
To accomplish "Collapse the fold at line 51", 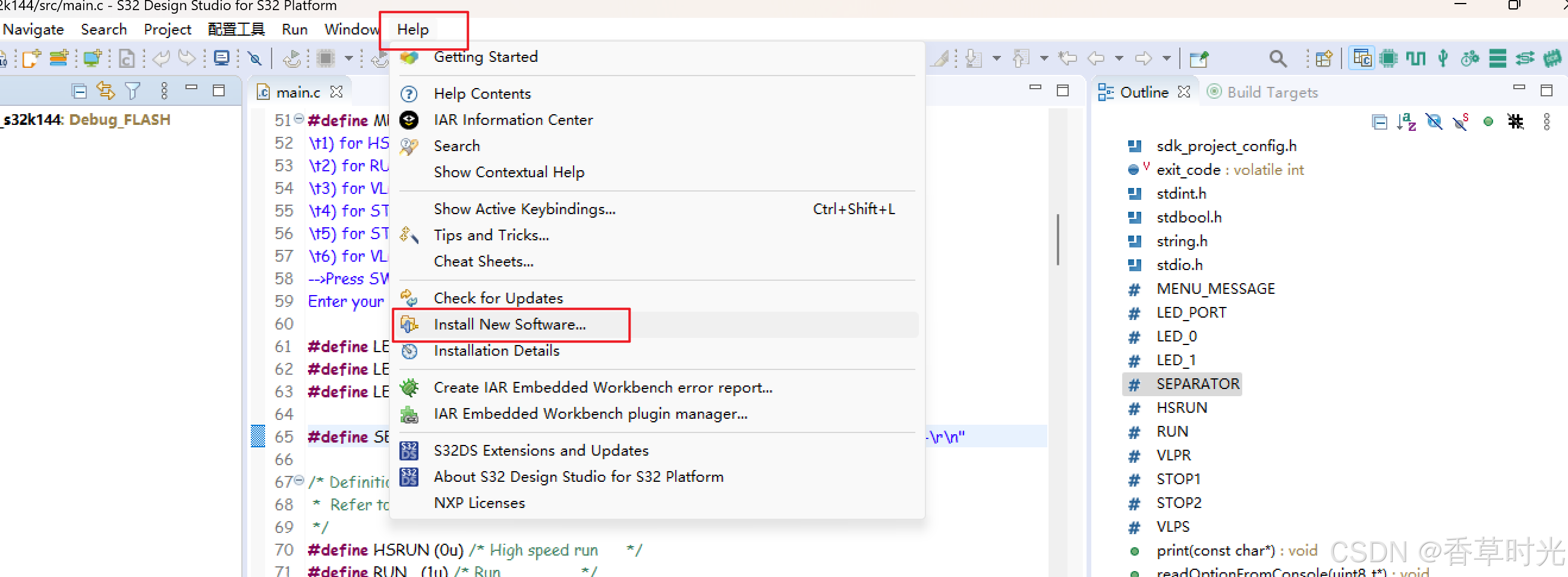I will (x=299, y=118).
